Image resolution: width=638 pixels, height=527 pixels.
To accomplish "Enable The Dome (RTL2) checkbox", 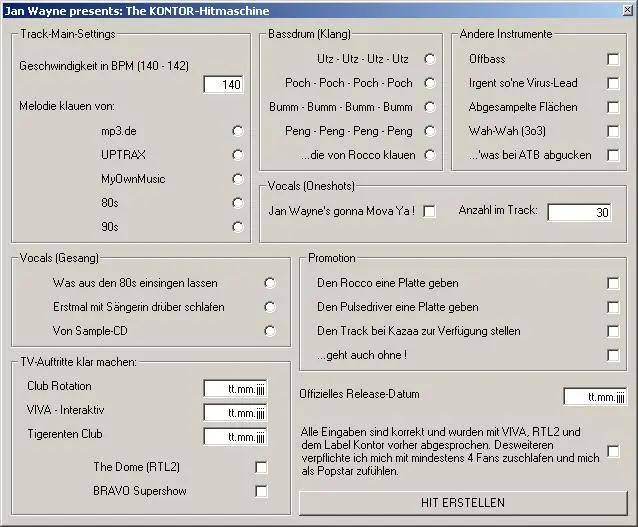I will click(261, 467).
